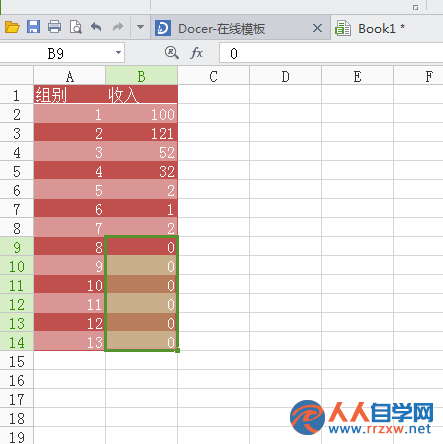Select cell A5 containing 4
This screenshot has width=443, height=444.
click(x=70, y=171)
